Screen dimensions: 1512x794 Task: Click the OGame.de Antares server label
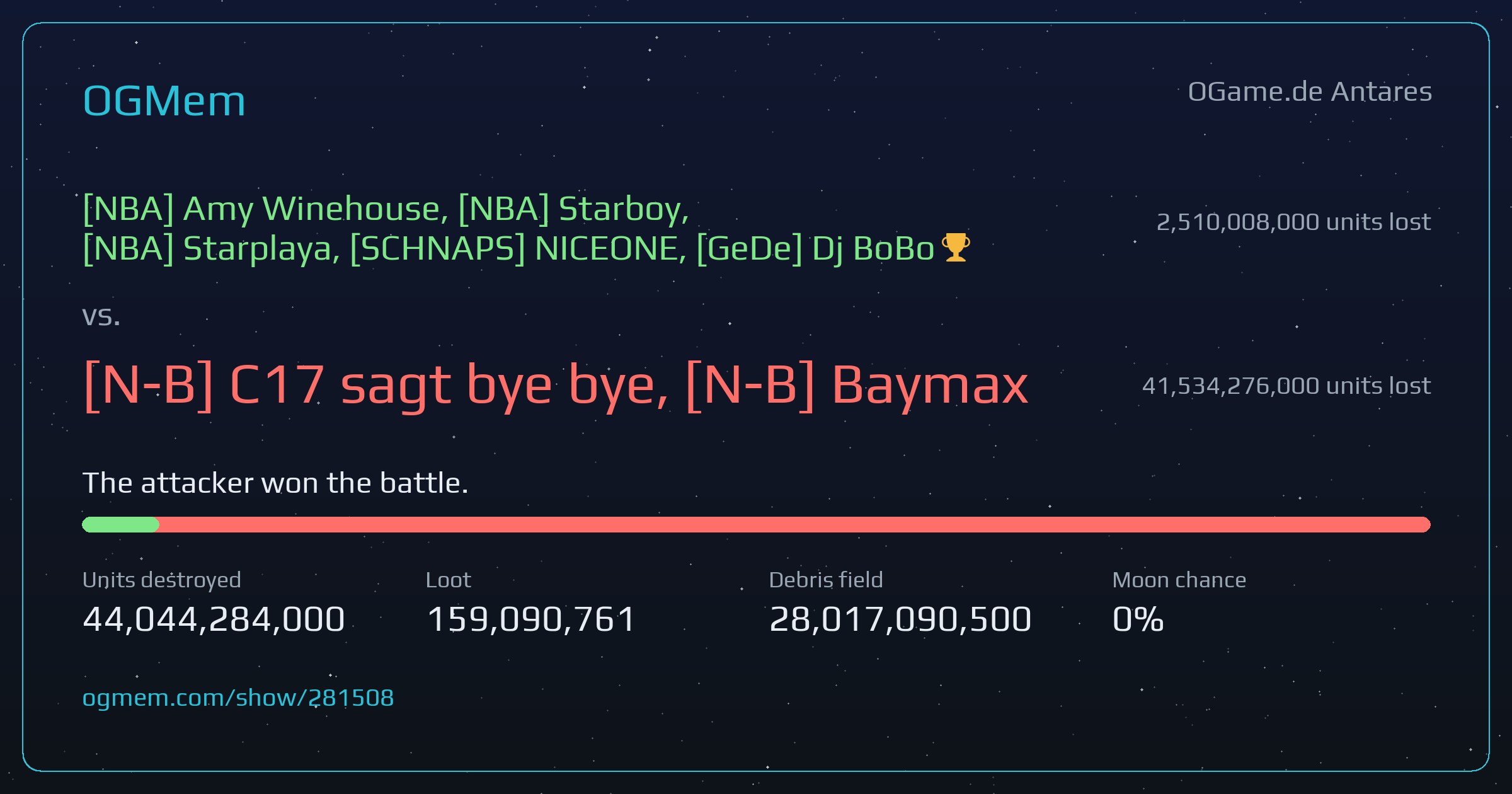click(1310, 92)
